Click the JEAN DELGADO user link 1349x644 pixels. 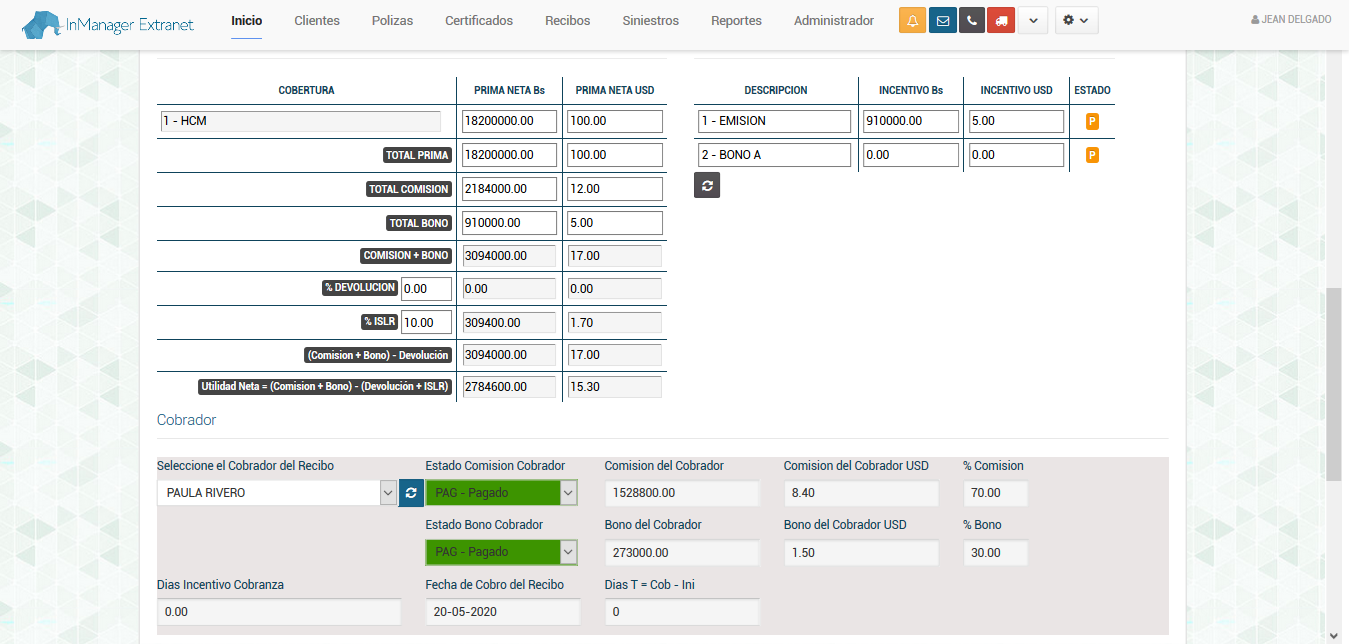point(1291,20)
